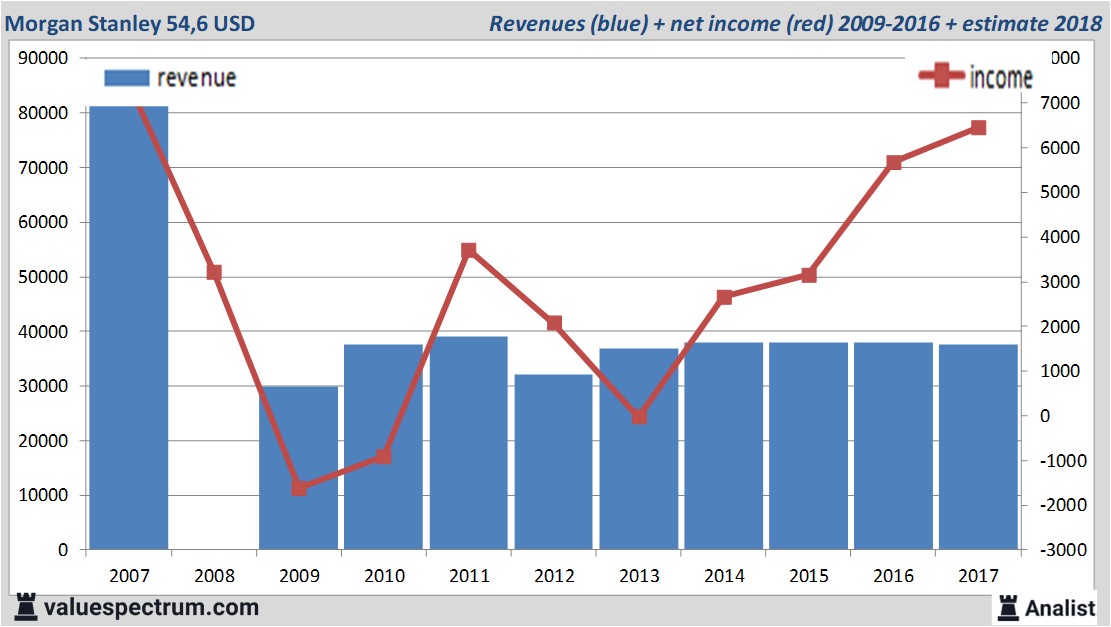Click the "2016" x-axis label

click(893, 575)
